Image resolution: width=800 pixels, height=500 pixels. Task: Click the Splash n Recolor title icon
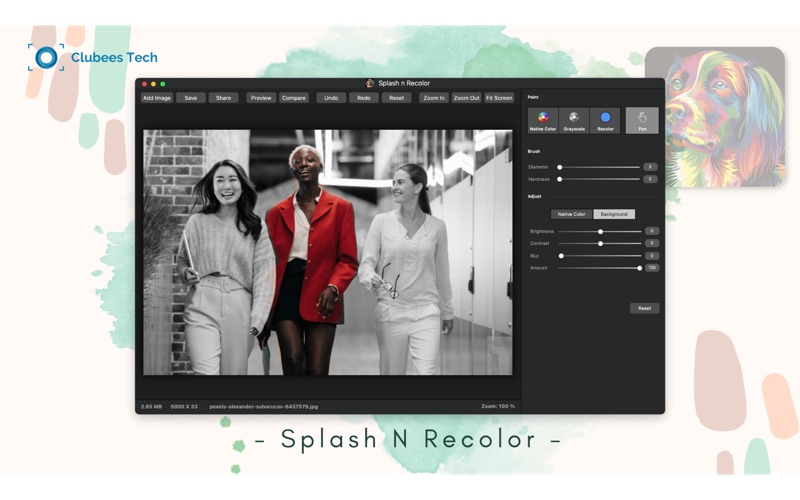click(x=370, y=83)
